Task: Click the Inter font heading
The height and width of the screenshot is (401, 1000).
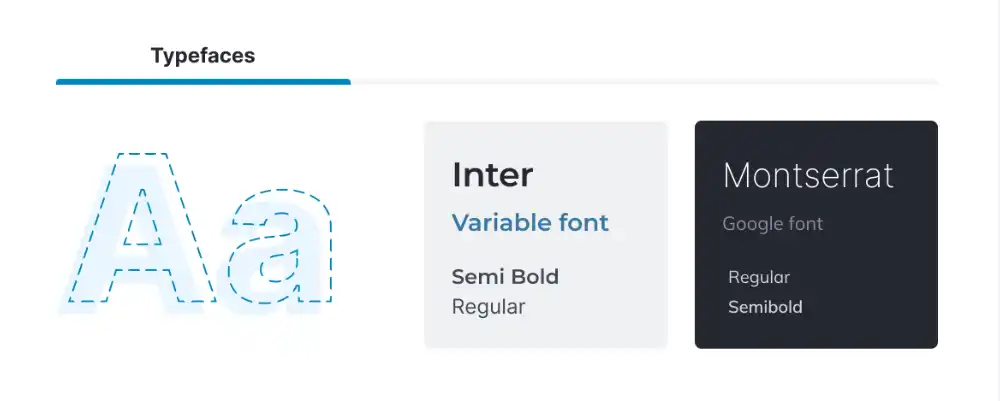Action: [492, 175]
